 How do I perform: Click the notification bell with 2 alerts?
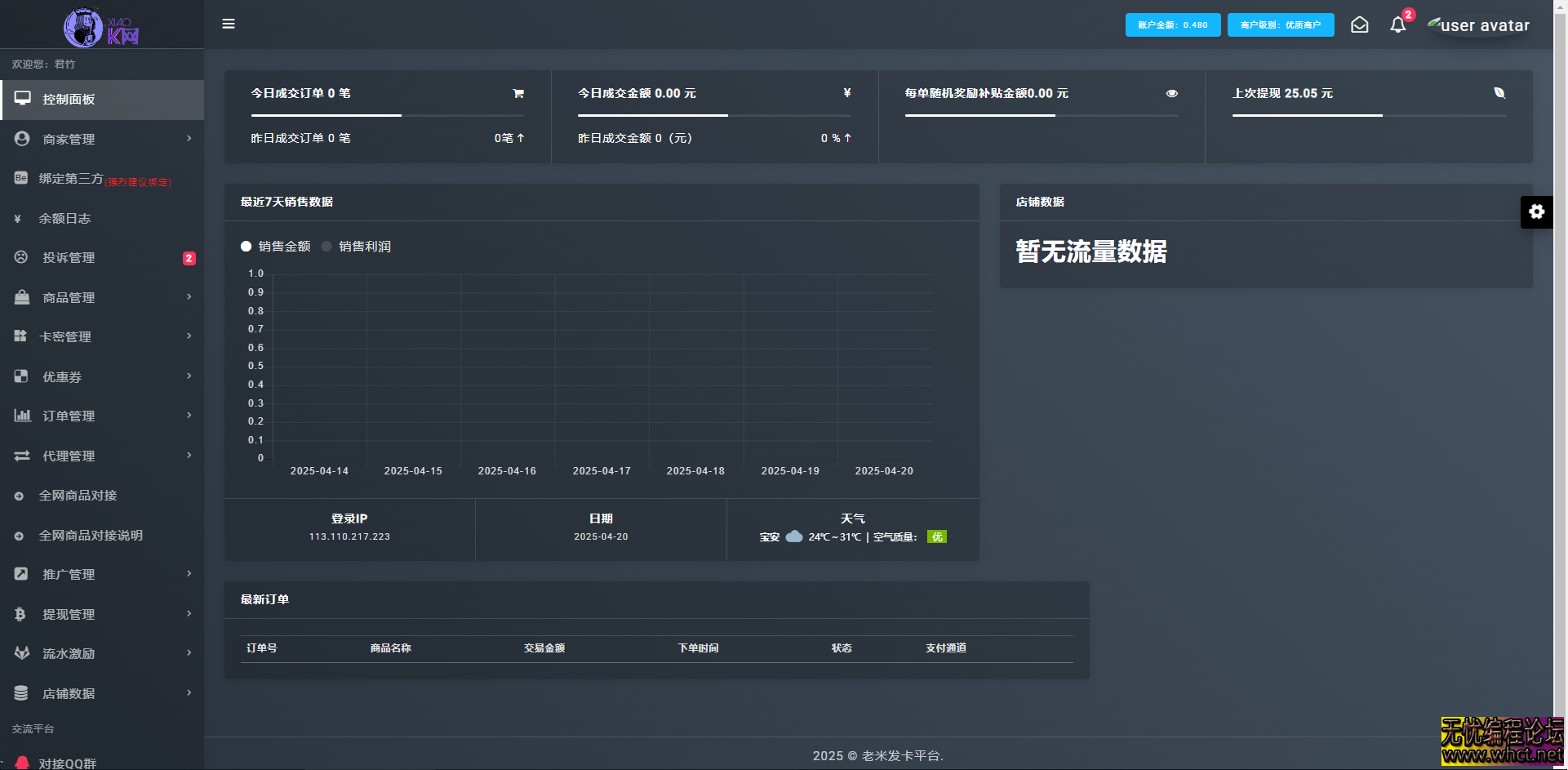pyautogui.click(x=1397, y=24)
